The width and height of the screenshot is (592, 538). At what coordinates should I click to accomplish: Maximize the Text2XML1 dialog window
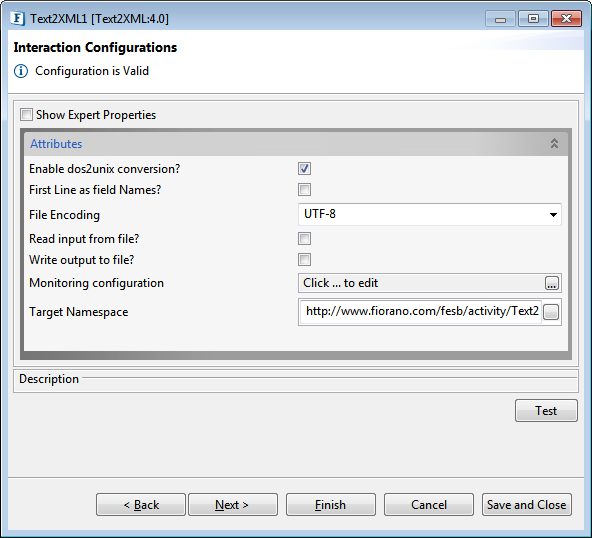(x=533, y=18)
